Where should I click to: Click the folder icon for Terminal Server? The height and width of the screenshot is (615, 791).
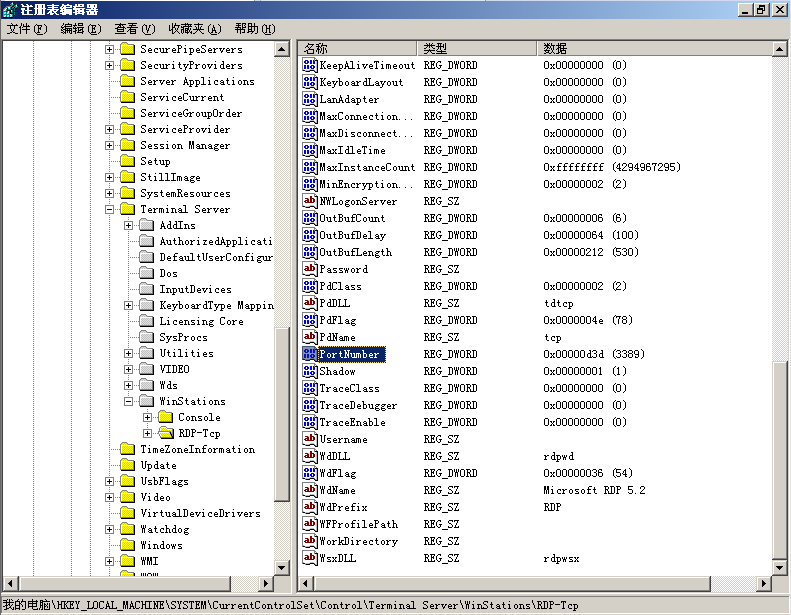click(128, 209)
